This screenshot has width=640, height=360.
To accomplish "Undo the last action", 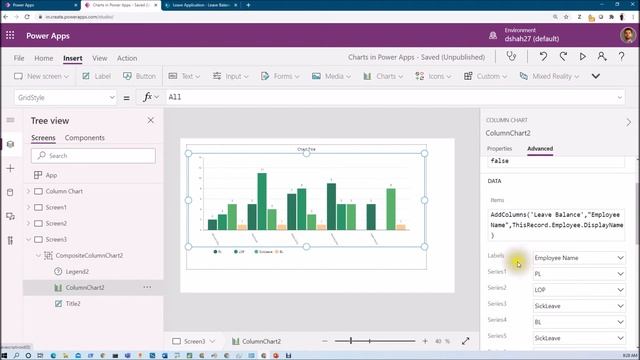I will click(x=543, y=56).
